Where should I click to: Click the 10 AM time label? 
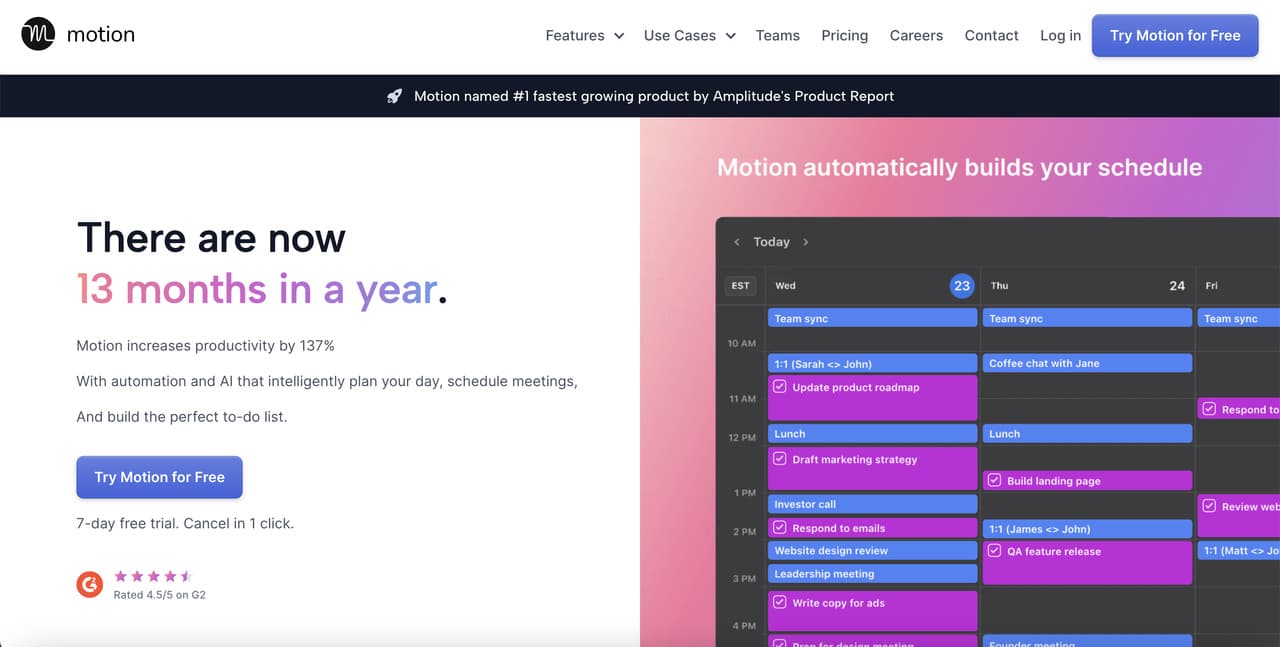[x=742, y=344]
